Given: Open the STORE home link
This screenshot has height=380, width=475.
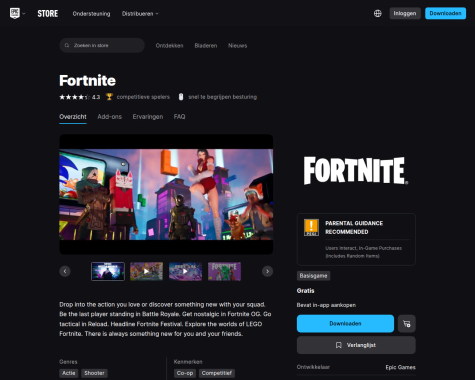Looking at the screenshot, I should [x=48, y=14].
